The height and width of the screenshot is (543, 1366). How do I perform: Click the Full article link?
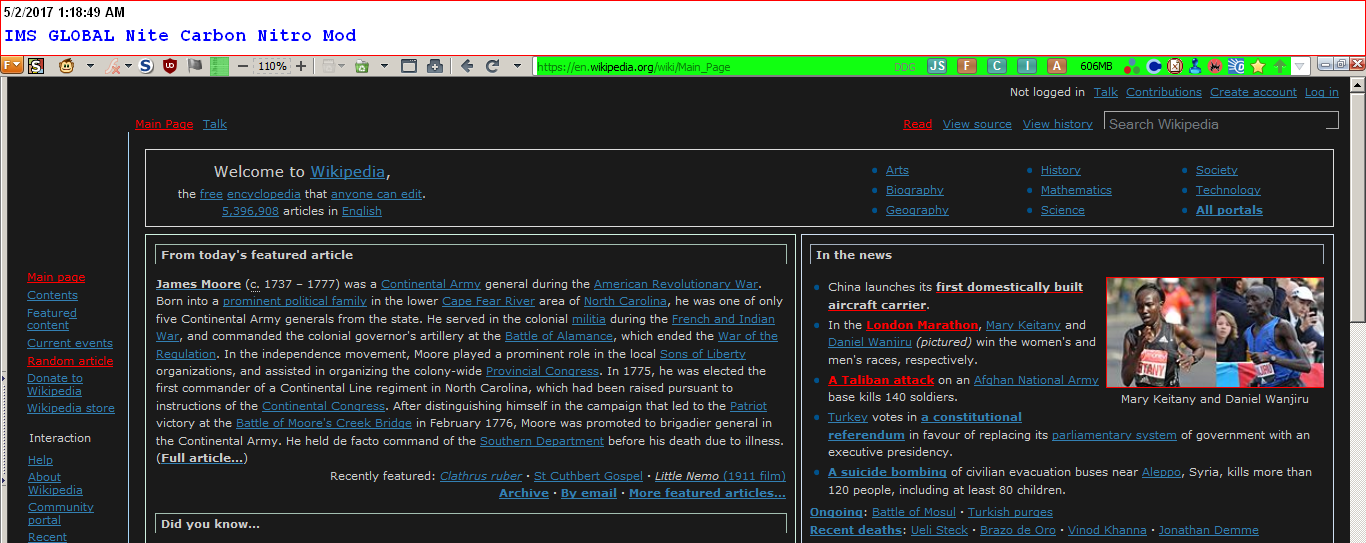click(x=202, y=458)
